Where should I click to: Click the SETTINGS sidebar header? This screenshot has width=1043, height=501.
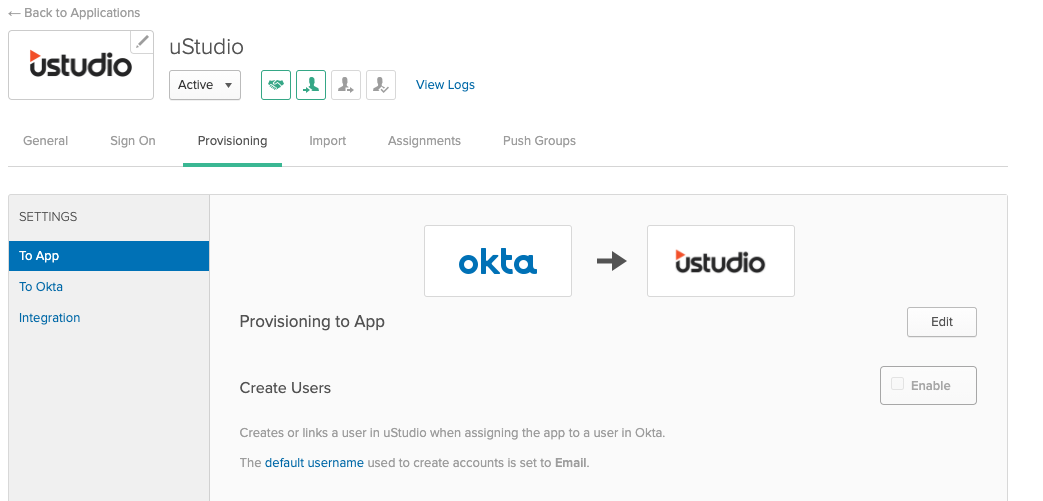click(x=48, y=217)
